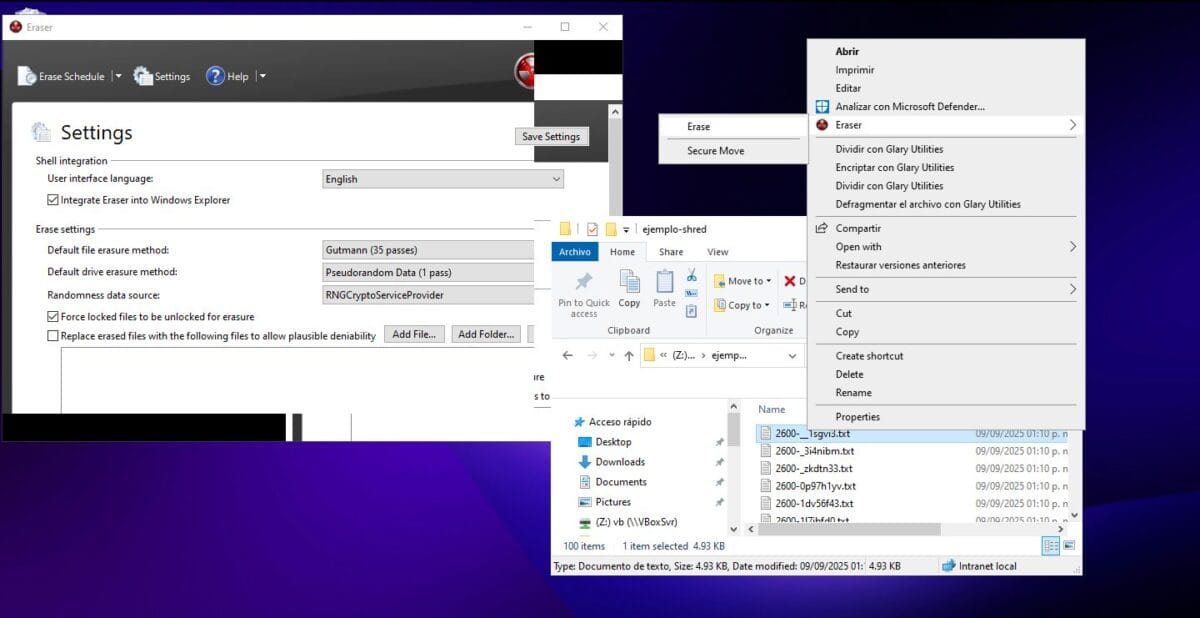The height and width of the screenshot is (618, 1200).
Task: Select Rename in context menu
Action: [854, 392]
